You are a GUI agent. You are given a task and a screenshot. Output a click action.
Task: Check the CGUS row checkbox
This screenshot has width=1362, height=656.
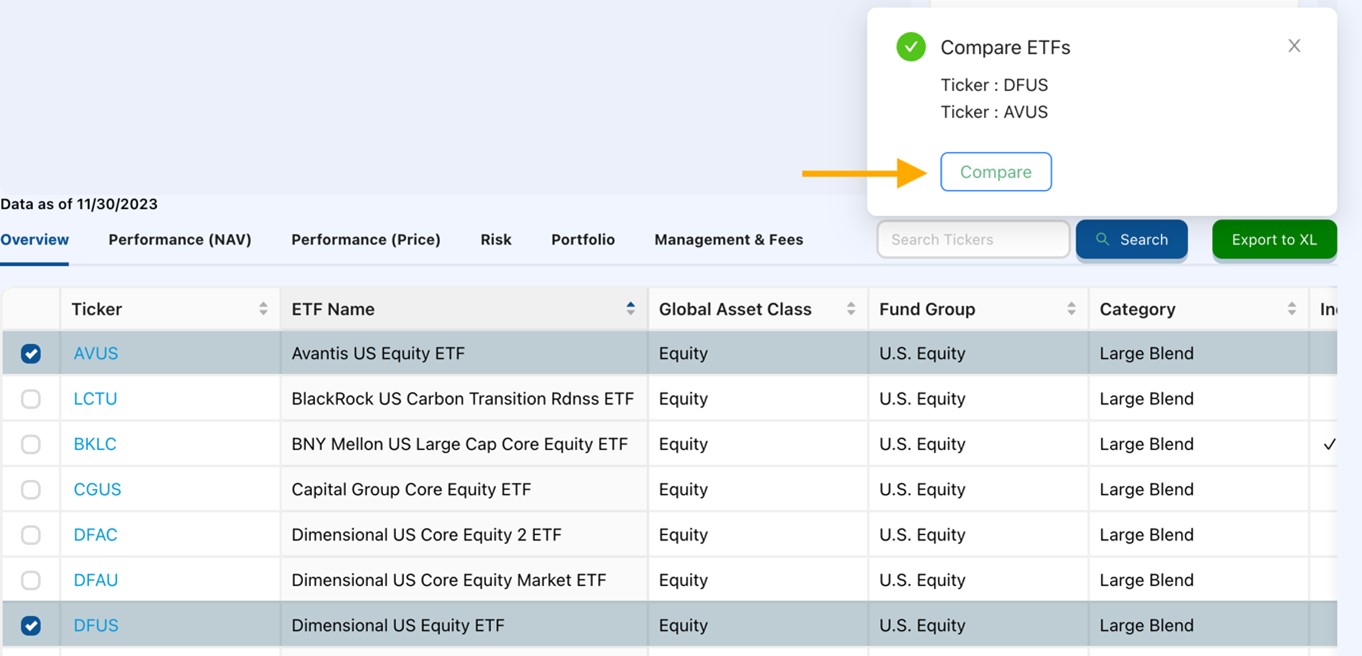tap(31, 490)
